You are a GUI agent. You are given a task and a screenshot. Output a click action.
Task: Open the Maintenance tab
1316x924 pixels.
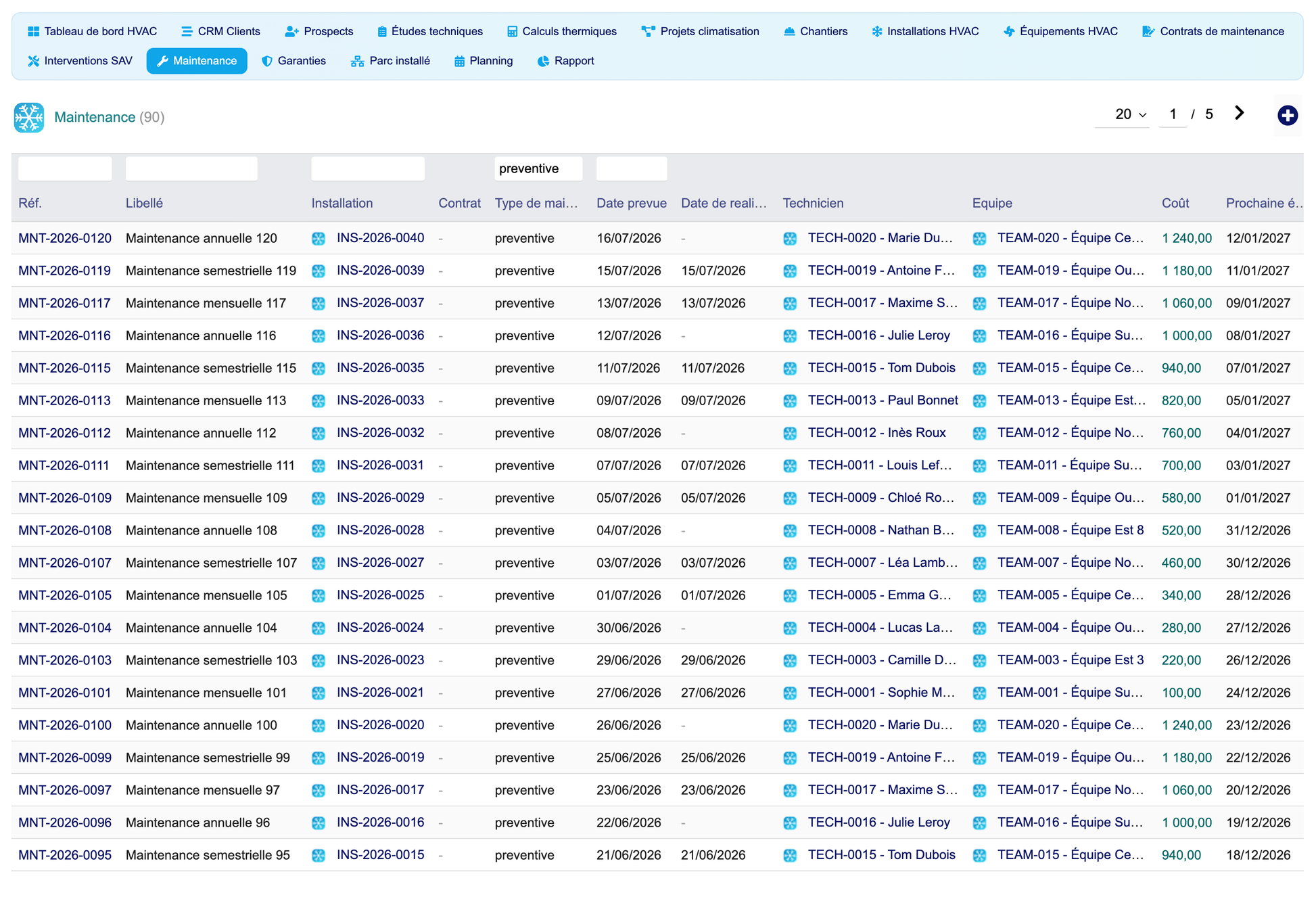(197, 61)
